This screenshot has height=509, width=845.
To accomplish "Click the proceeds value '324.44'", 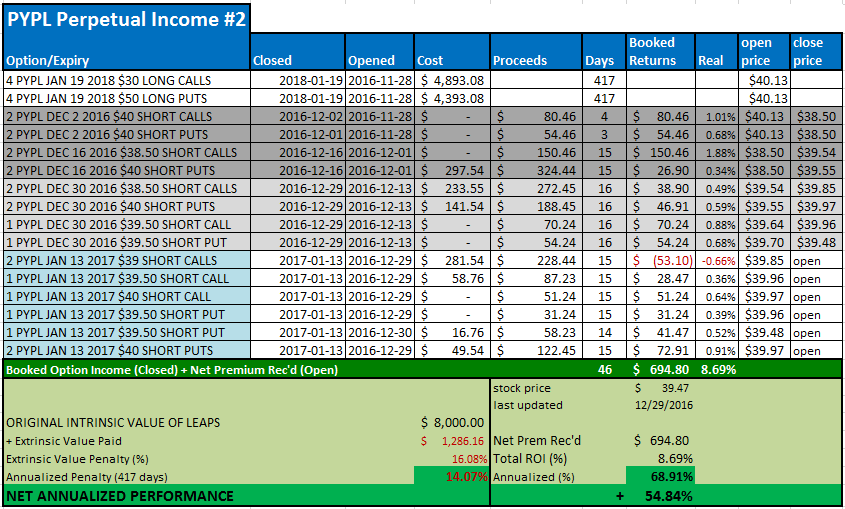I will coord(556,171).
